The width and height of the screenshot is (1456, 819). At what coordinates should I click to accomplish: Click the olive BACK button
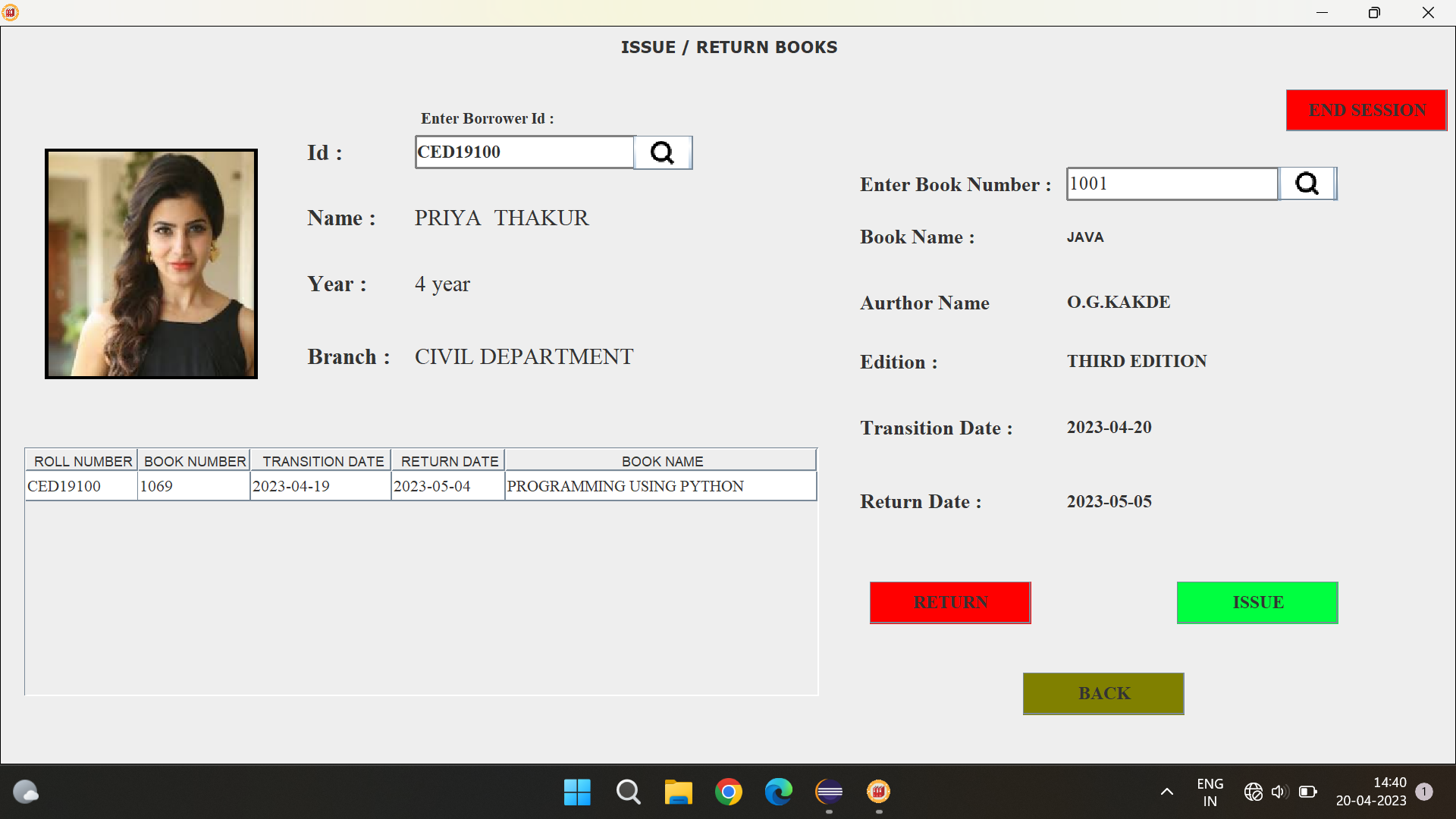(x=1103, y=693)
